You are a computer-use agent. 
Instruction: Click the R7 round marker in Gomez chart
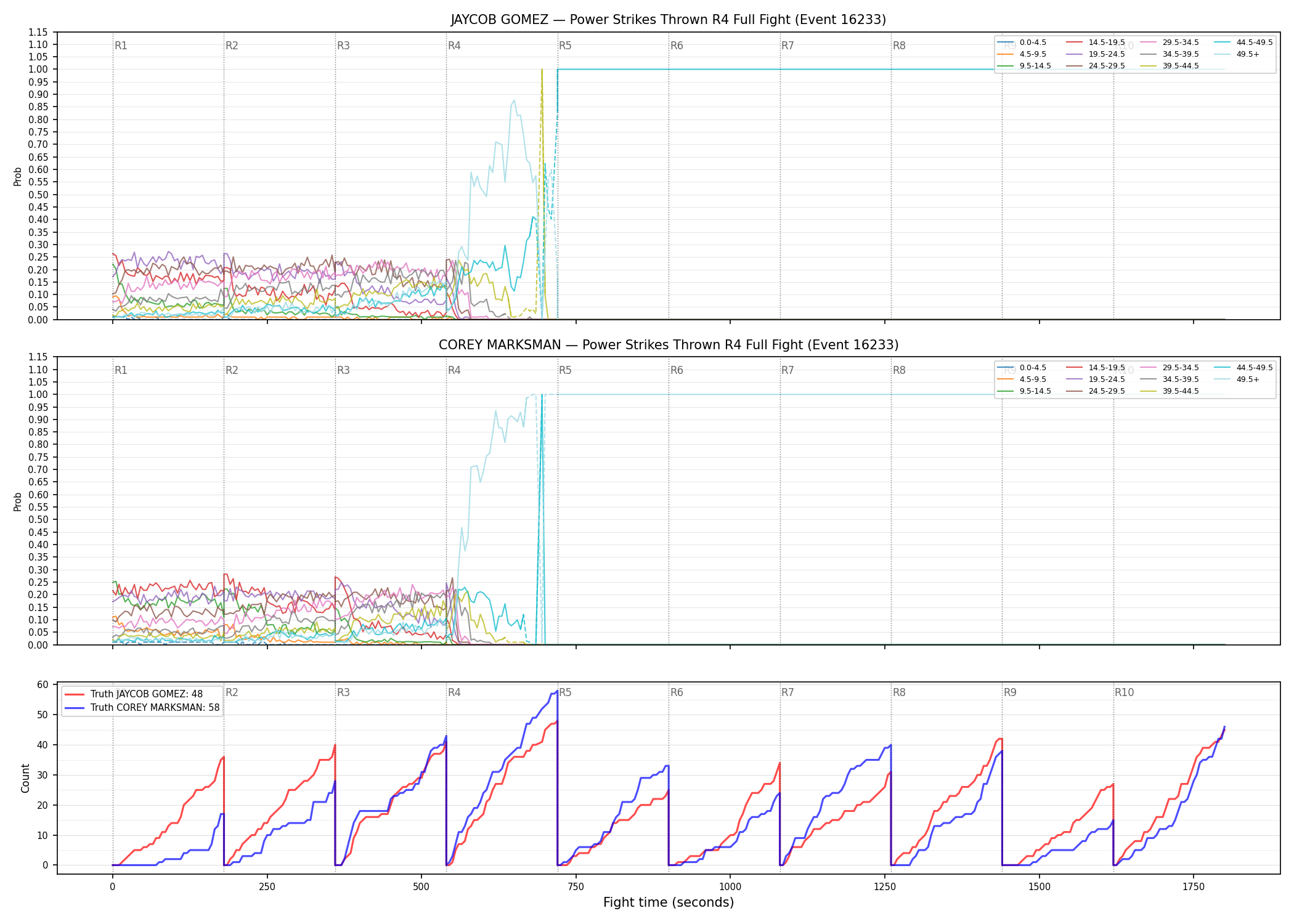[x=787, y=46]
